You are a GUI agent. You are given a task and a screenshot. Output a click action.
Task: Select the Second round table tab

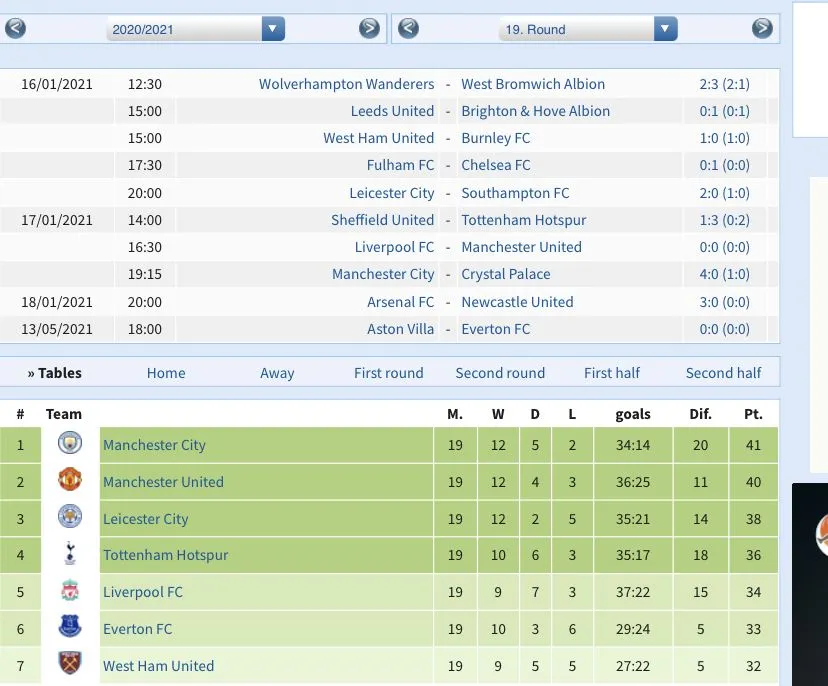pyautogui.click(x=500, y=373)
